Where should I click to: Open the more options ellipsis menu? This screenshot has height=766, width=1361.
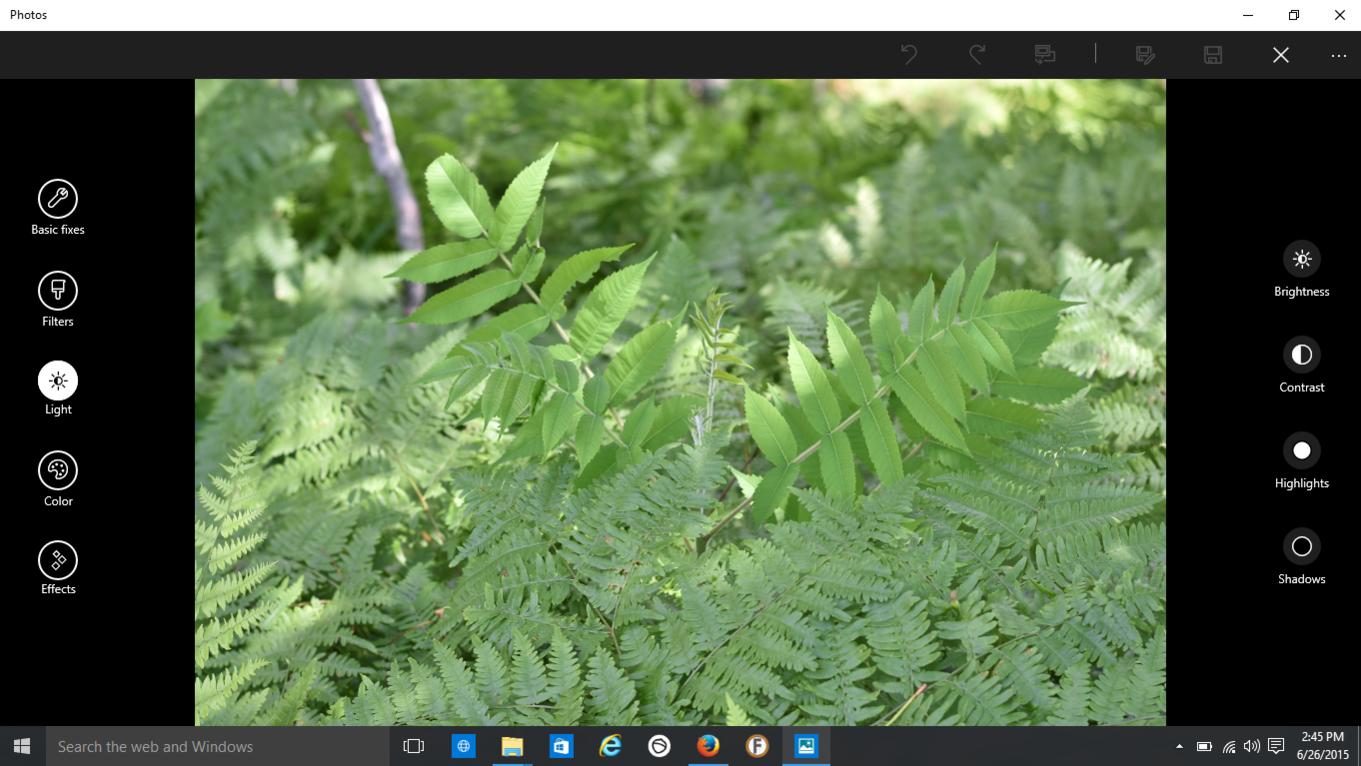click(x=1339, y=56)
